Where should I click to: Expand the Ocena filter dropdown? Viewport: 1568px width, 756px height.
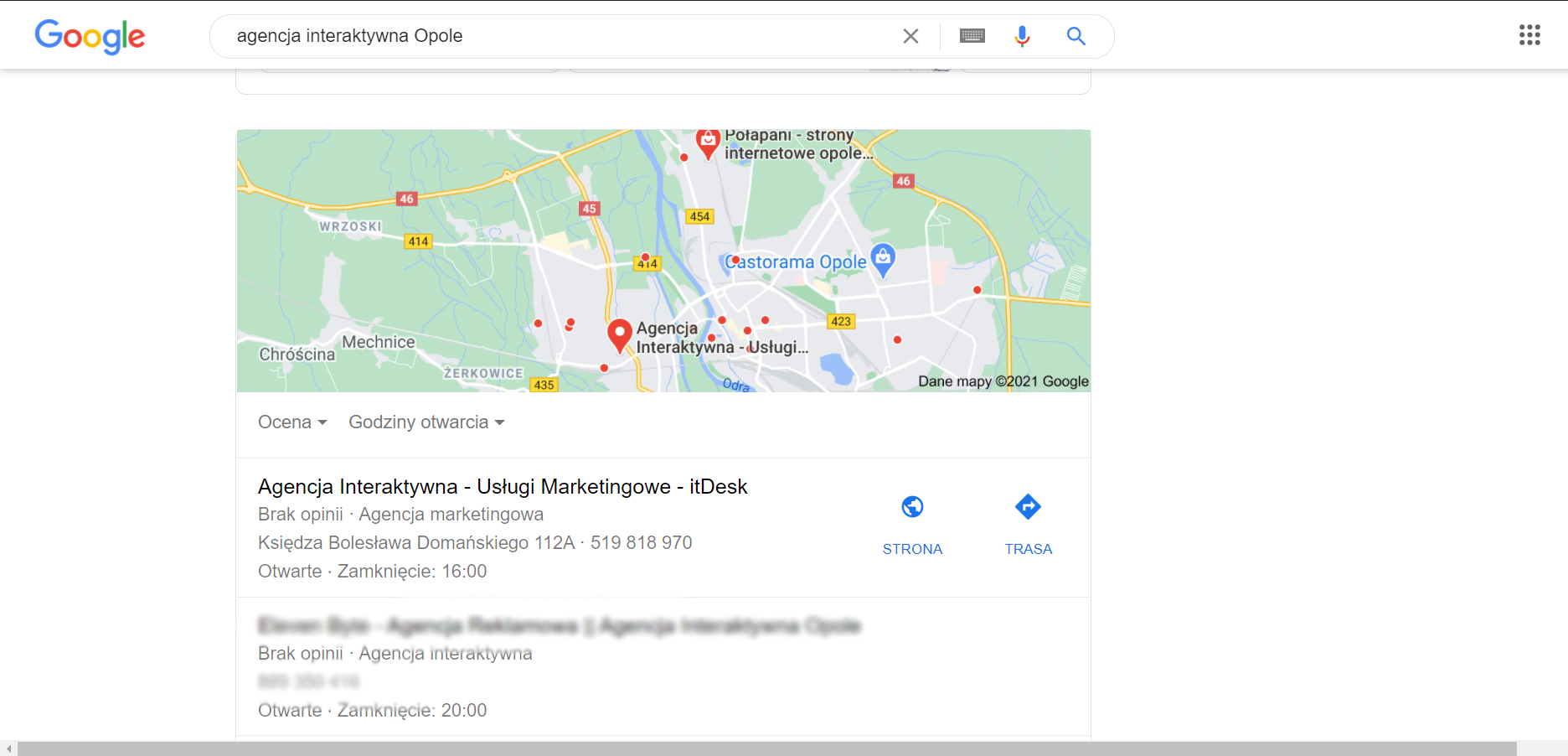pos(292,422)
